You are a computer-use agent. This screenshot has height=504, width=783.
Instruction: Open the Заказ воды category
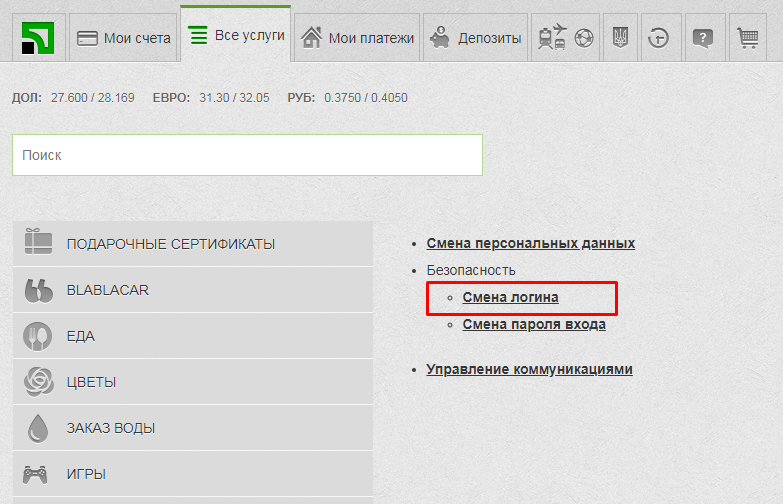193,428
